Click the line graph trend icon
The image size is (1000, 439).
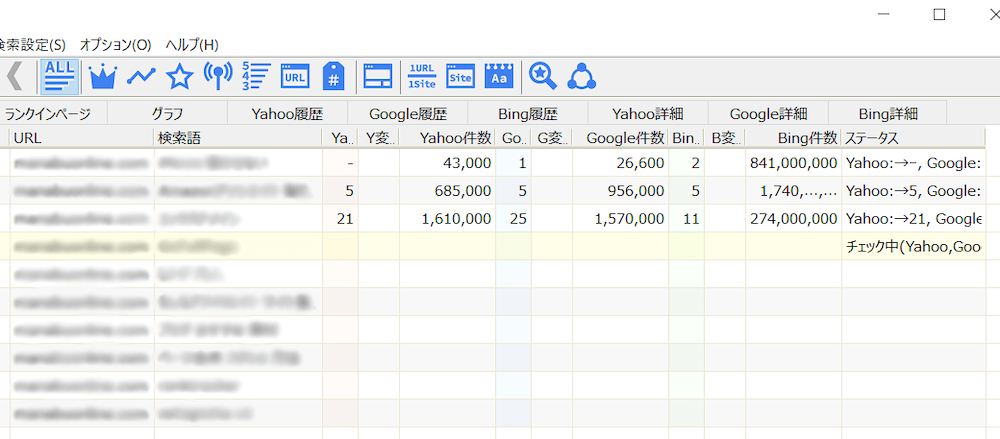141,77
